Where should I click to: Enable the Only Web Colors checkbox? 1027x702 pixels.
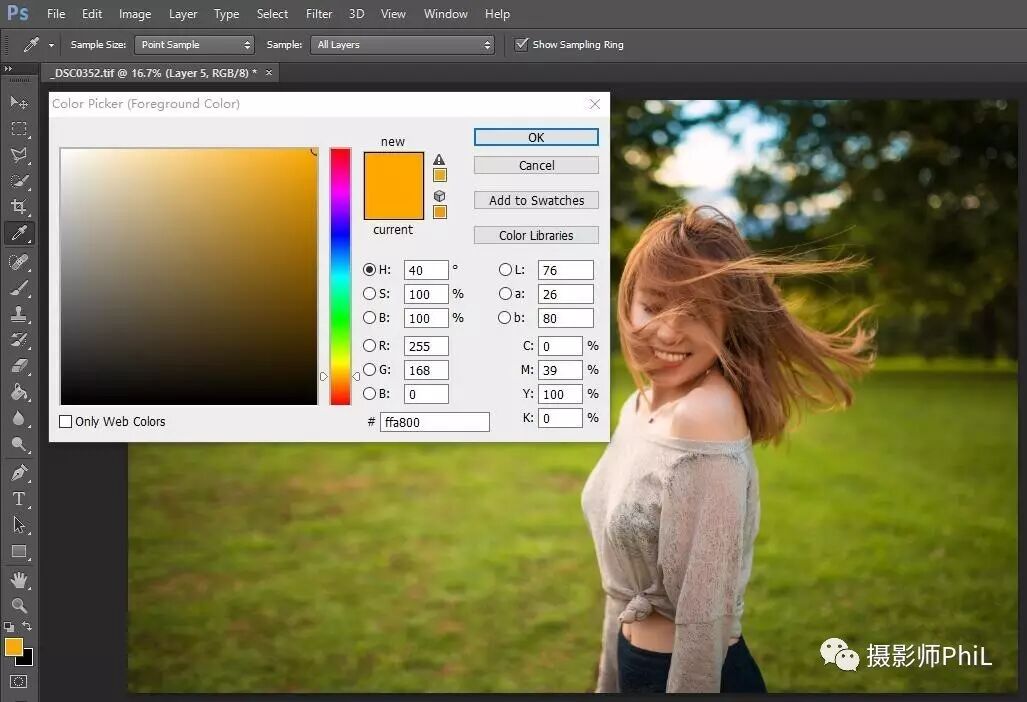tap(65, 422)
